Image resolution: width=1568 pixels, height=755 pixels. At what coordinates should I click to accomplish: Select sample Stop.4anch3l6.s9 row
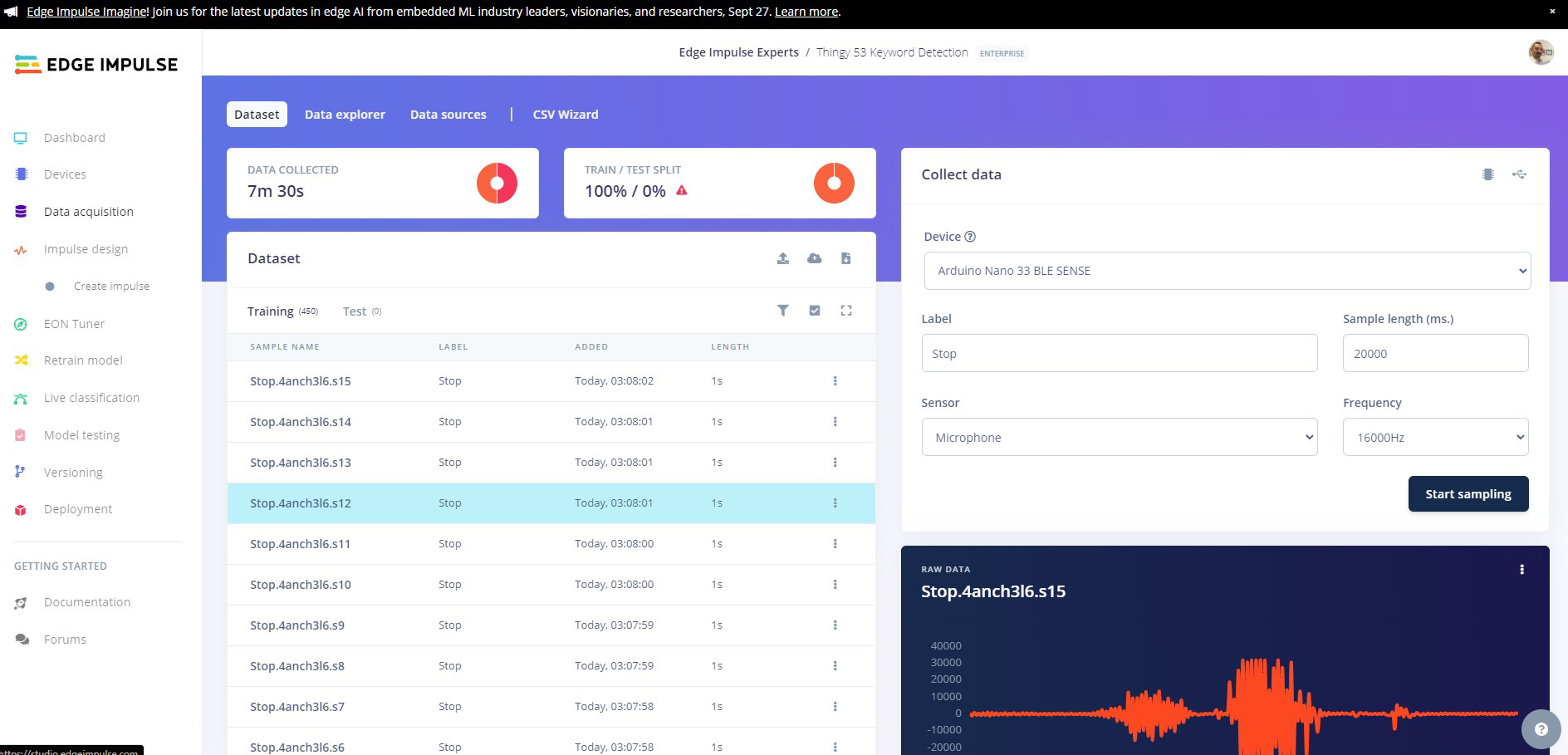[x=551, y=625]
